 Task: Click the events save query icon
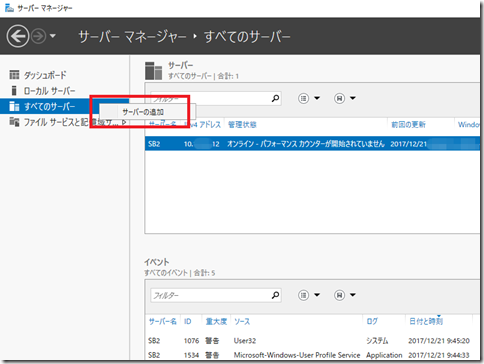pyautogui.click(x=339, y=295)
